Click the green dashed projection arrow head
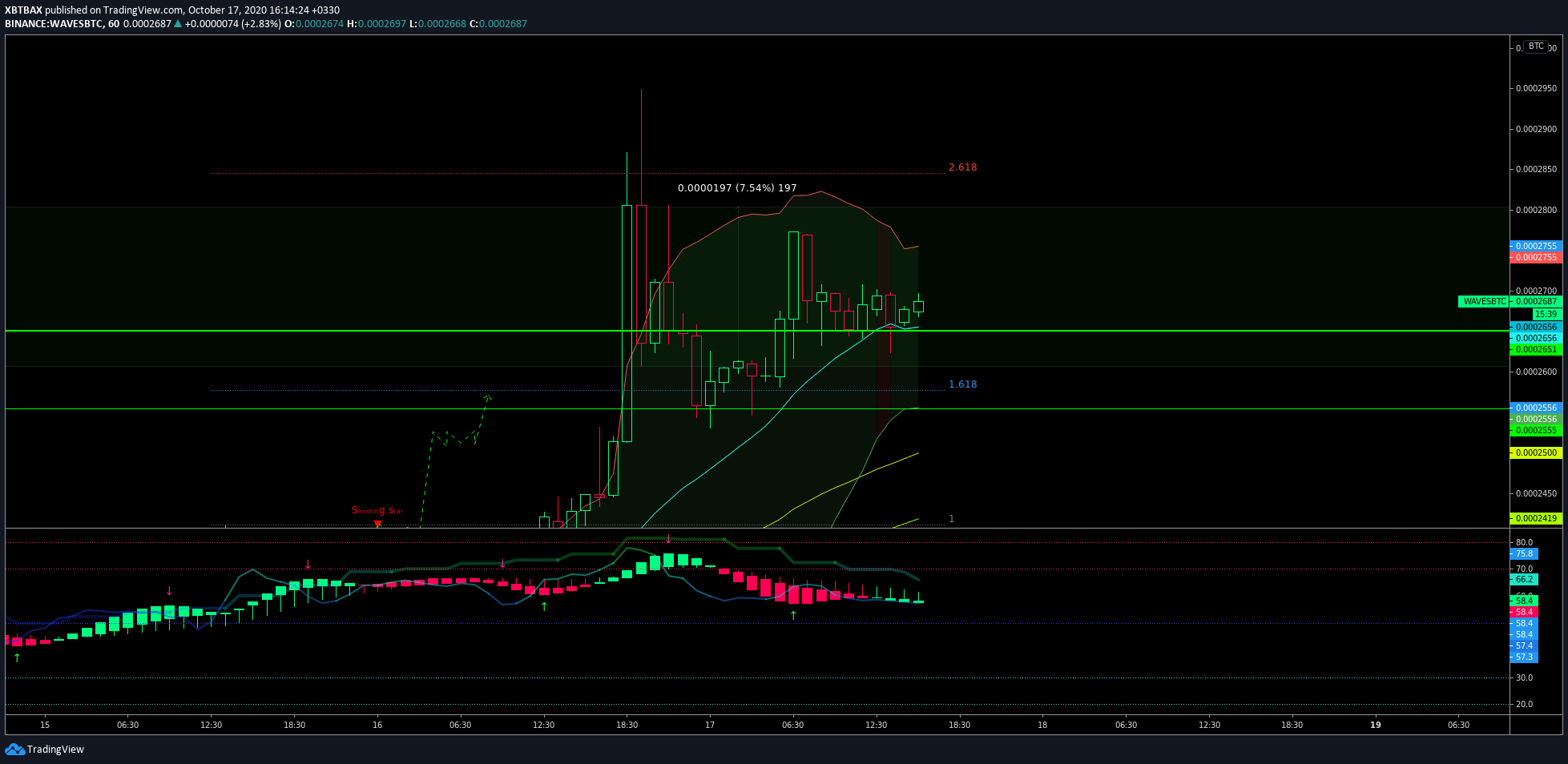 click(x=487, y=396)
